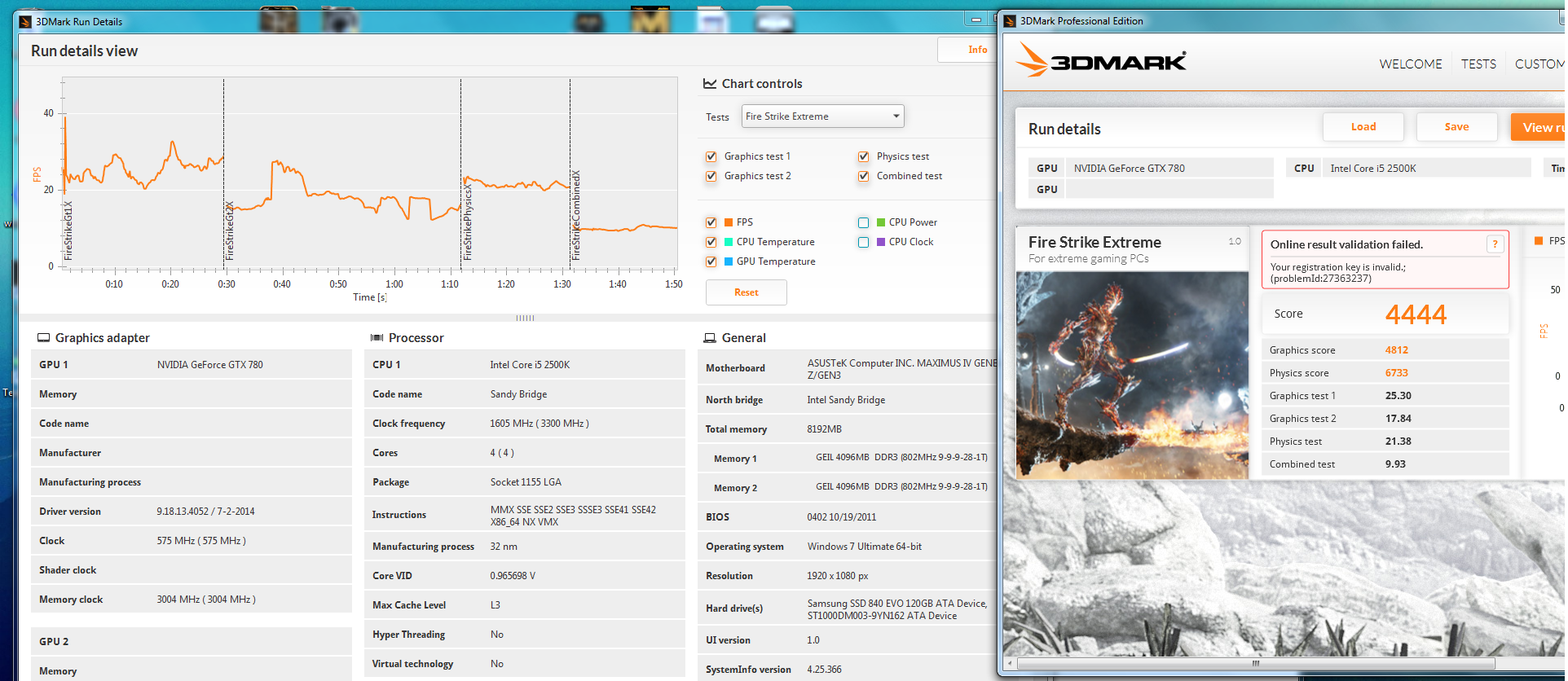Click the GPU field showing NVIDIA GeForce GTX 780
This screenshot has width=1568, height=681.
coord(1169,169)
